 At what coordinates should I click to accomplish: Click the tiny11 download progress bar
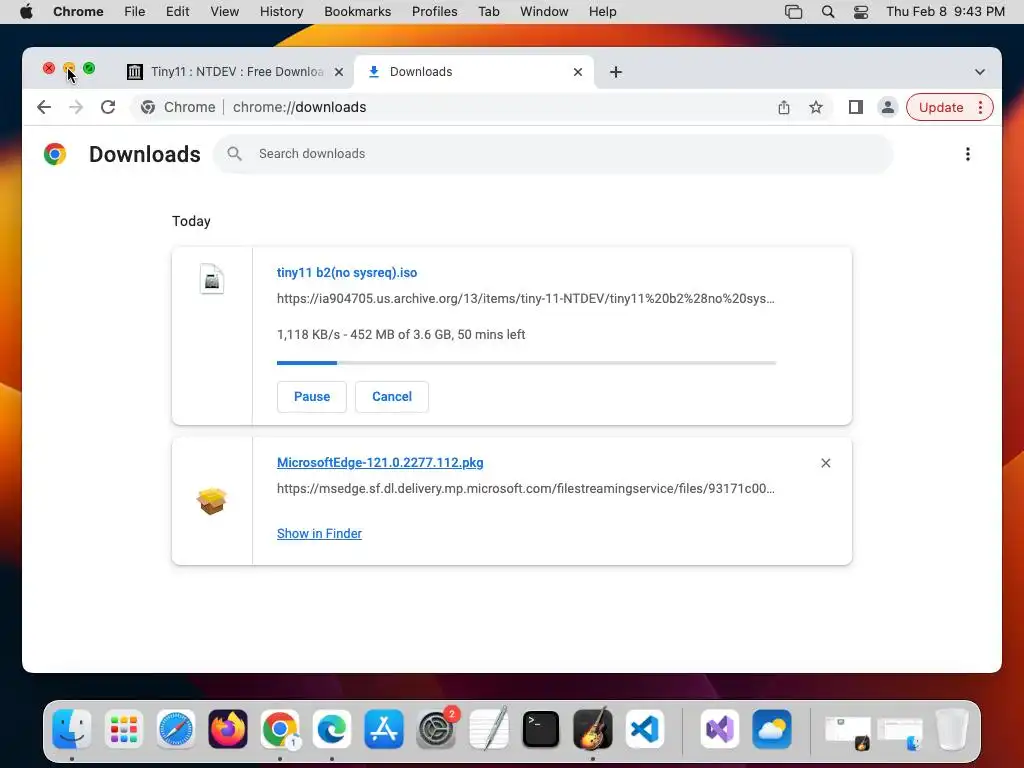click(526, 362)
